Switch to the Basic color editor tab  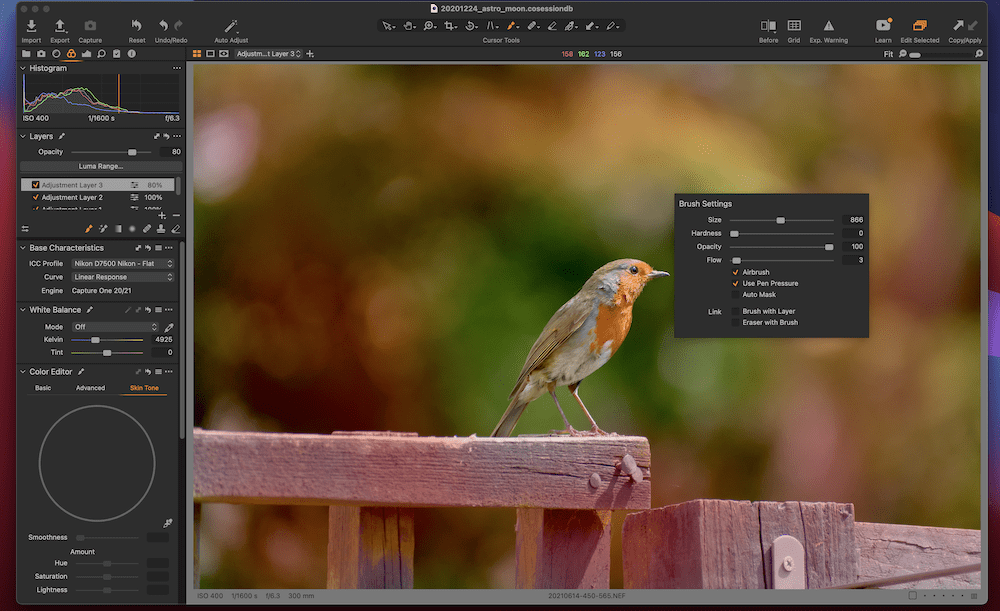point(43,388)
